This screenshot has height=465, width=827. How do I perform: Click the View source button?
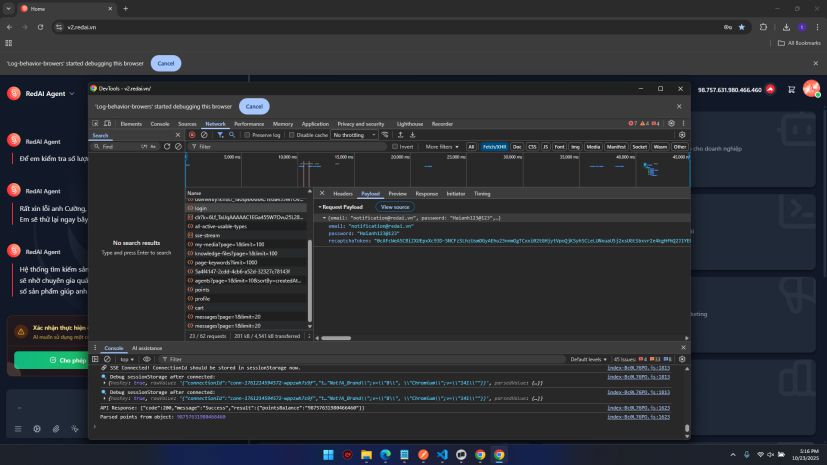(394, 206)
